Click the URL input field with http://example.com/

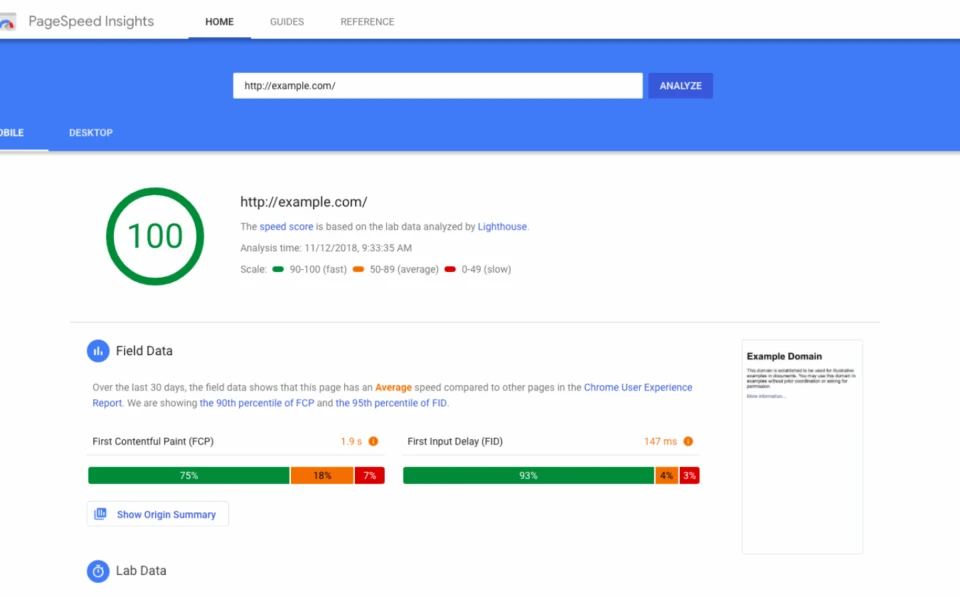coord(438,86)
